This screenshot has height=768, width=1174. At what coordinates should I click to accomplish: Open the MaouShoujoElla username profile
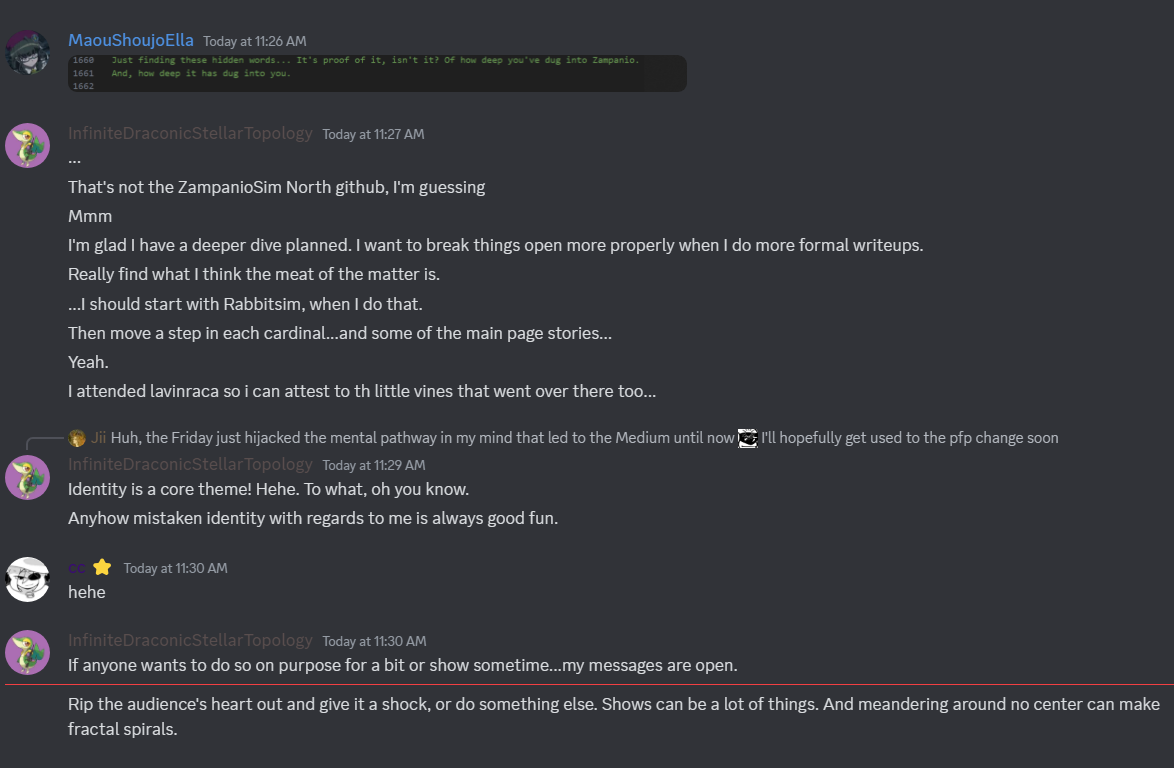tap(131, 41)
